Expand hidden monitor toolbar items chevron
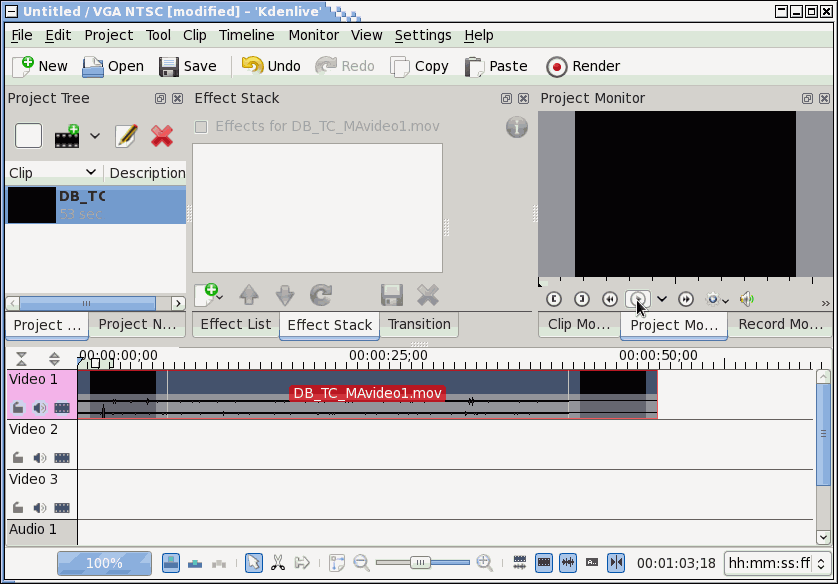Viewport: 838px width, 584px height. (825, 303)
